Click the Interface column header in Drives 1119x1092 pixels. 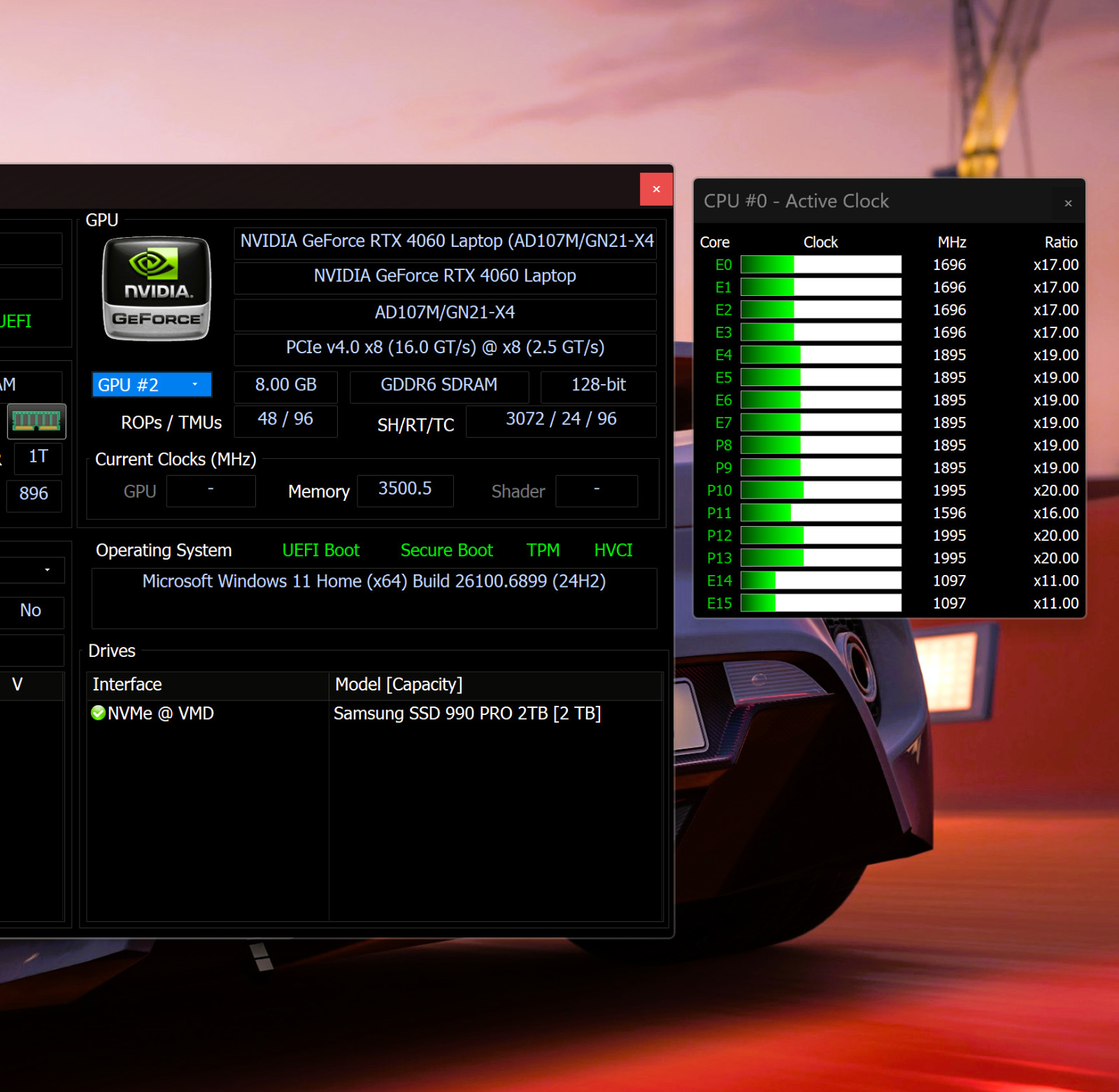pos(208,685)
